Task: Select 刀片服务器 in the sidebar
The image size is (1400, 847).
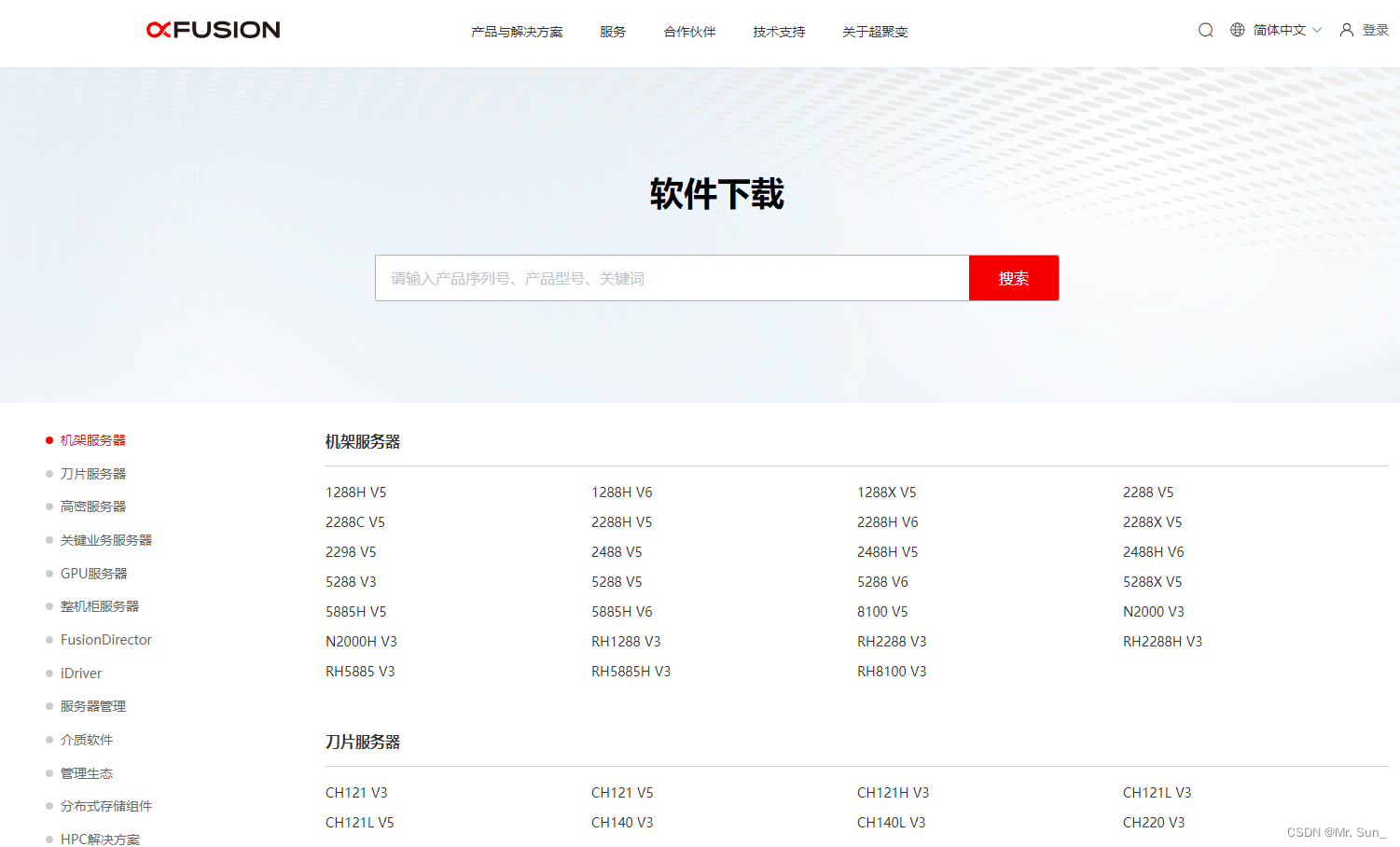Action: click(x=93, y=474)
